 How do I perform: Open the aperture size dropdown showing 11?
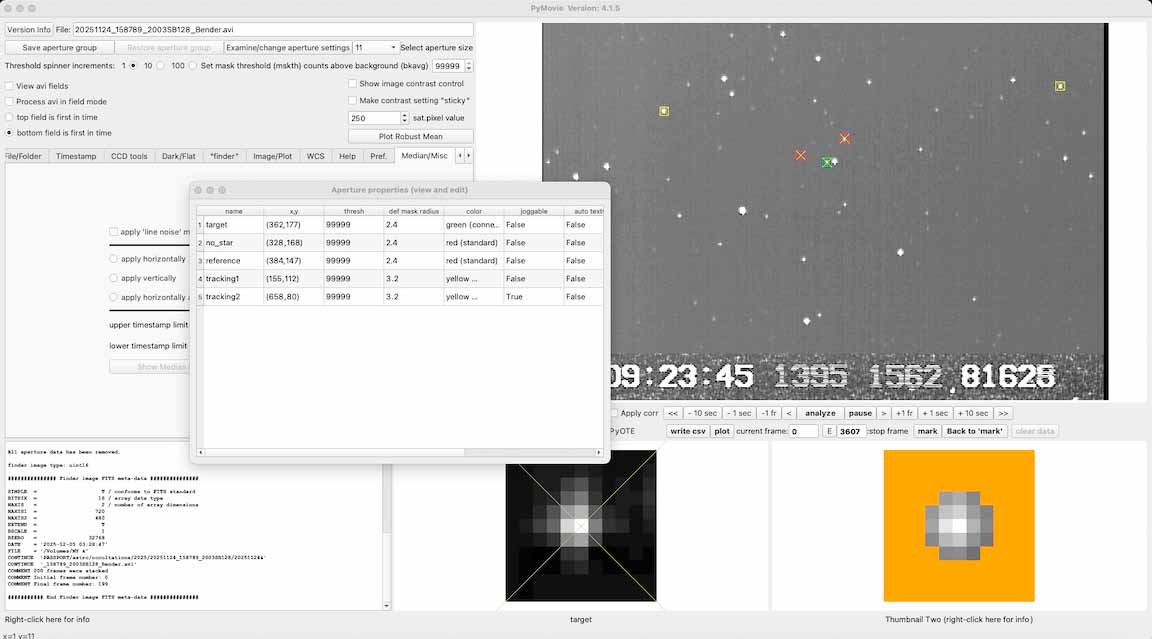(375, 47)
